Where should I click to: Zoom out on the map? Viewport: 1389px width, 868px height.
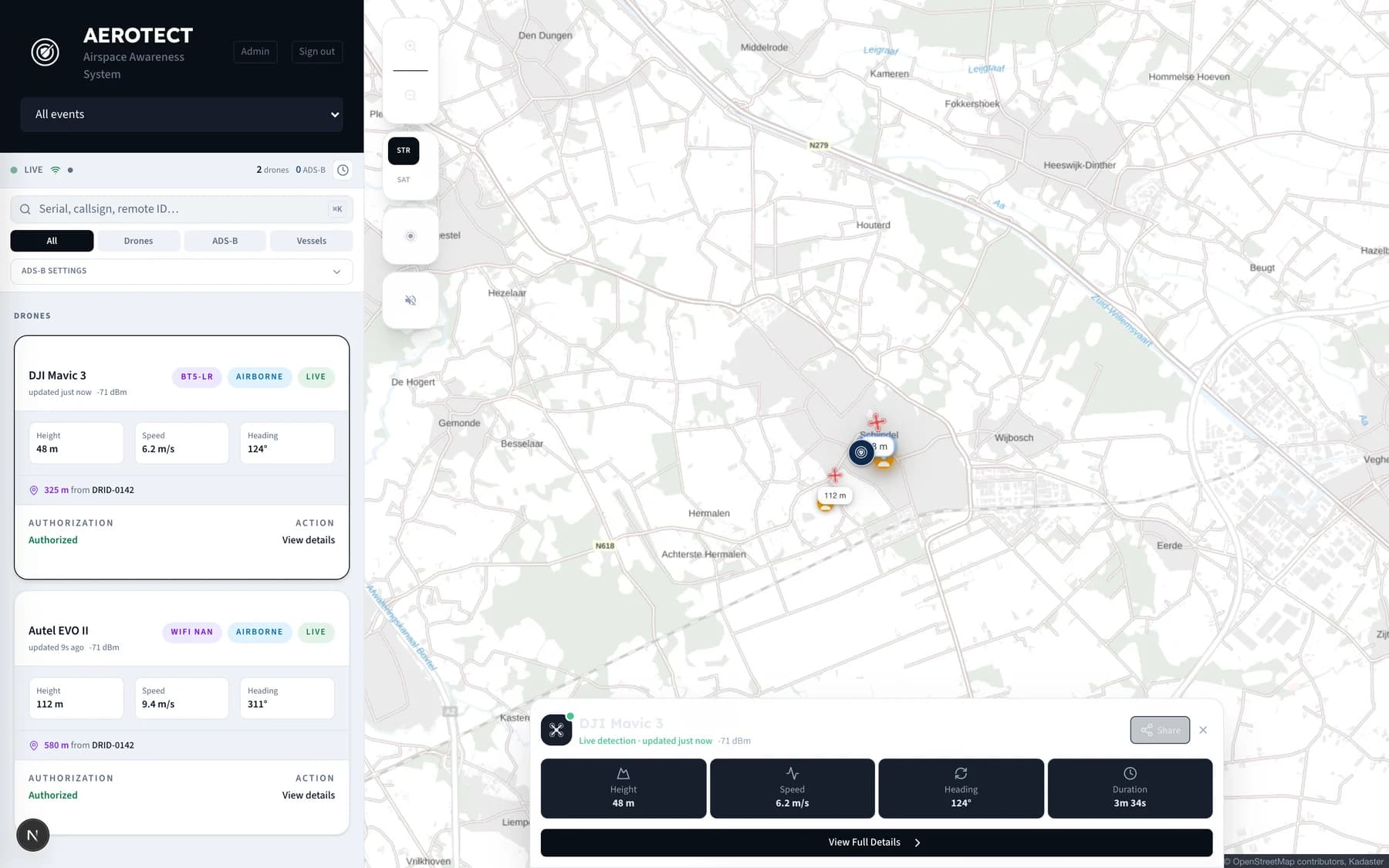click(x=411, y=95)
